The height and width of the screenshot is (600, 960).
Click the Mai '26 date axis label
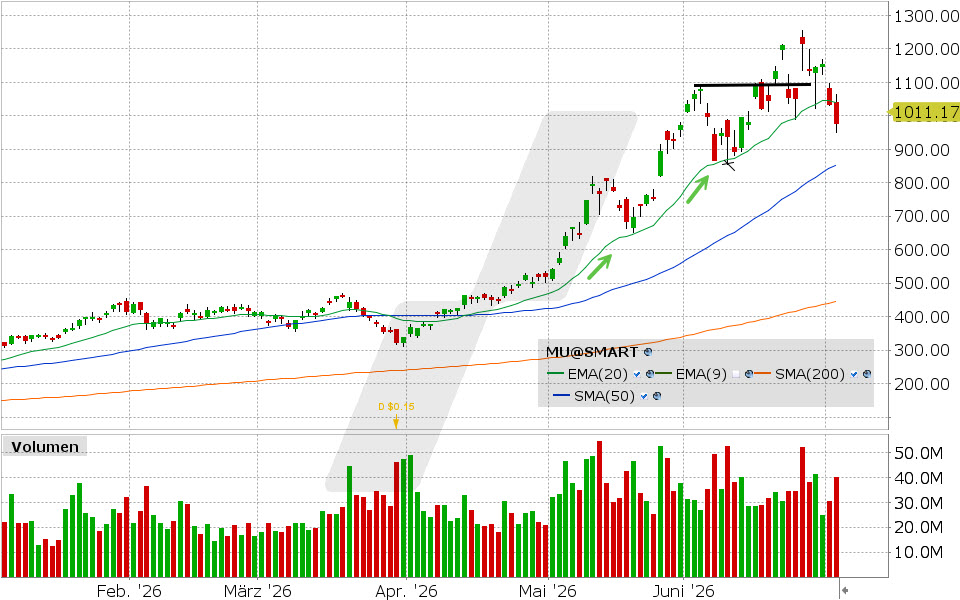tap(547, 591)
